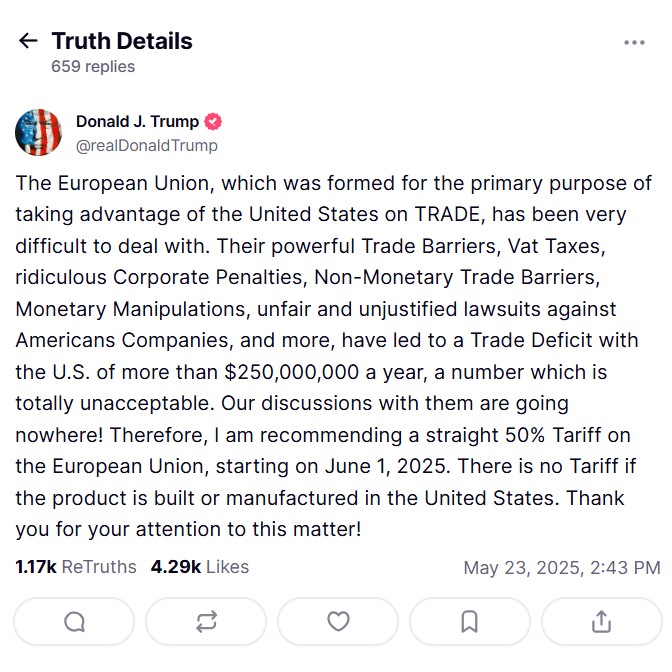This screenshot has width=672, height=672.
Task: Click the Truth Details heading
Action: tap(122, 41)
